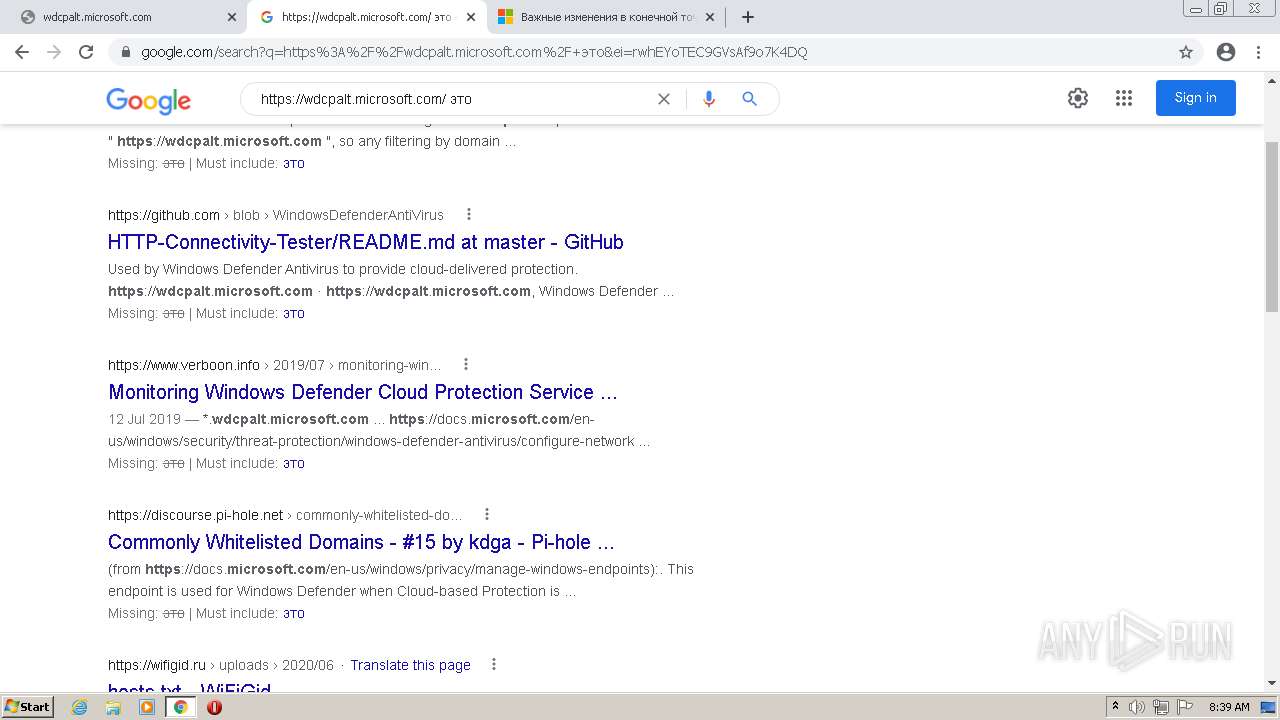
Task: Open options for the wifigid.ru result
Action: (x=493, y=664)
